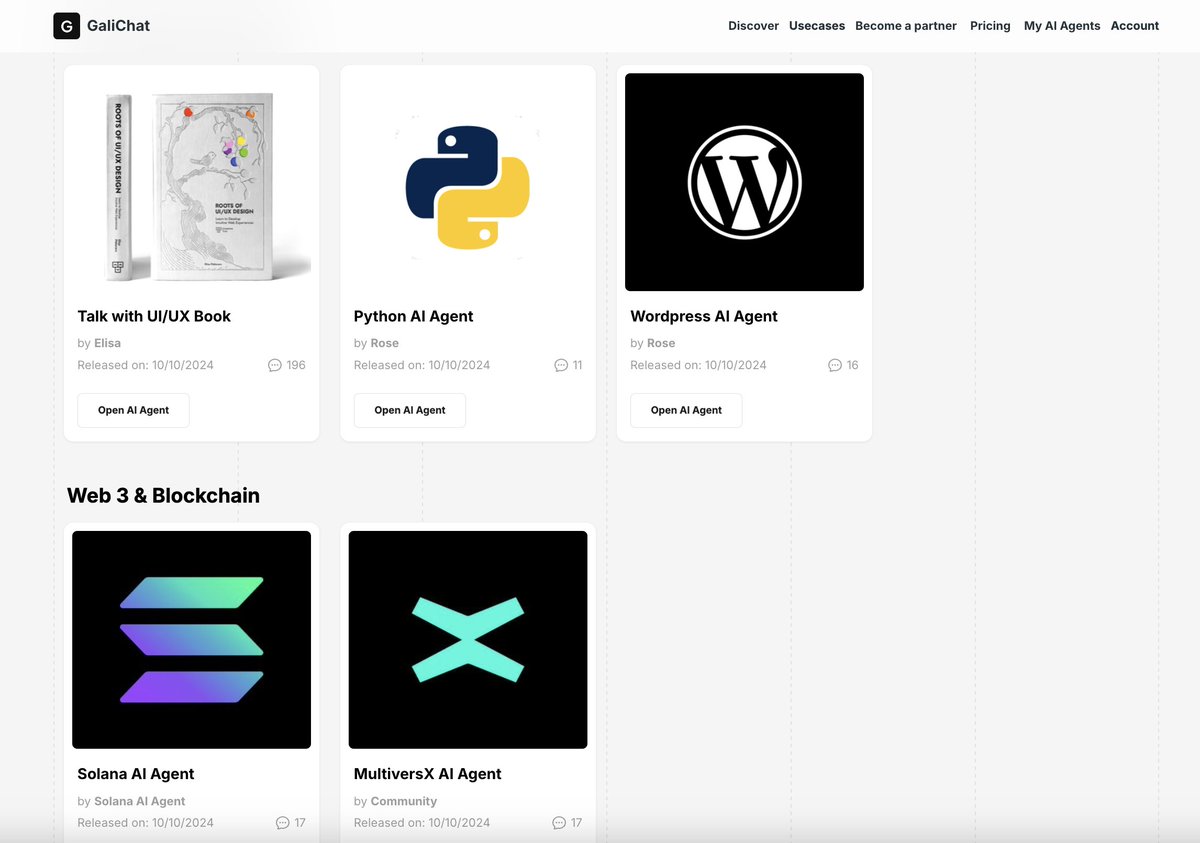Click the WordPress logo thumbnail

(x=744, y=182)
